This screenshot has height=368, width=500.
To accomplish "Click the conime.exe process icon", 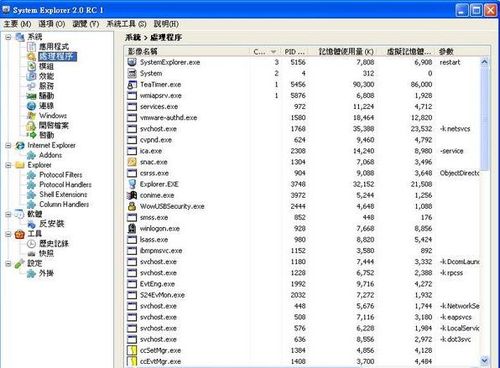I will [132, 195].
